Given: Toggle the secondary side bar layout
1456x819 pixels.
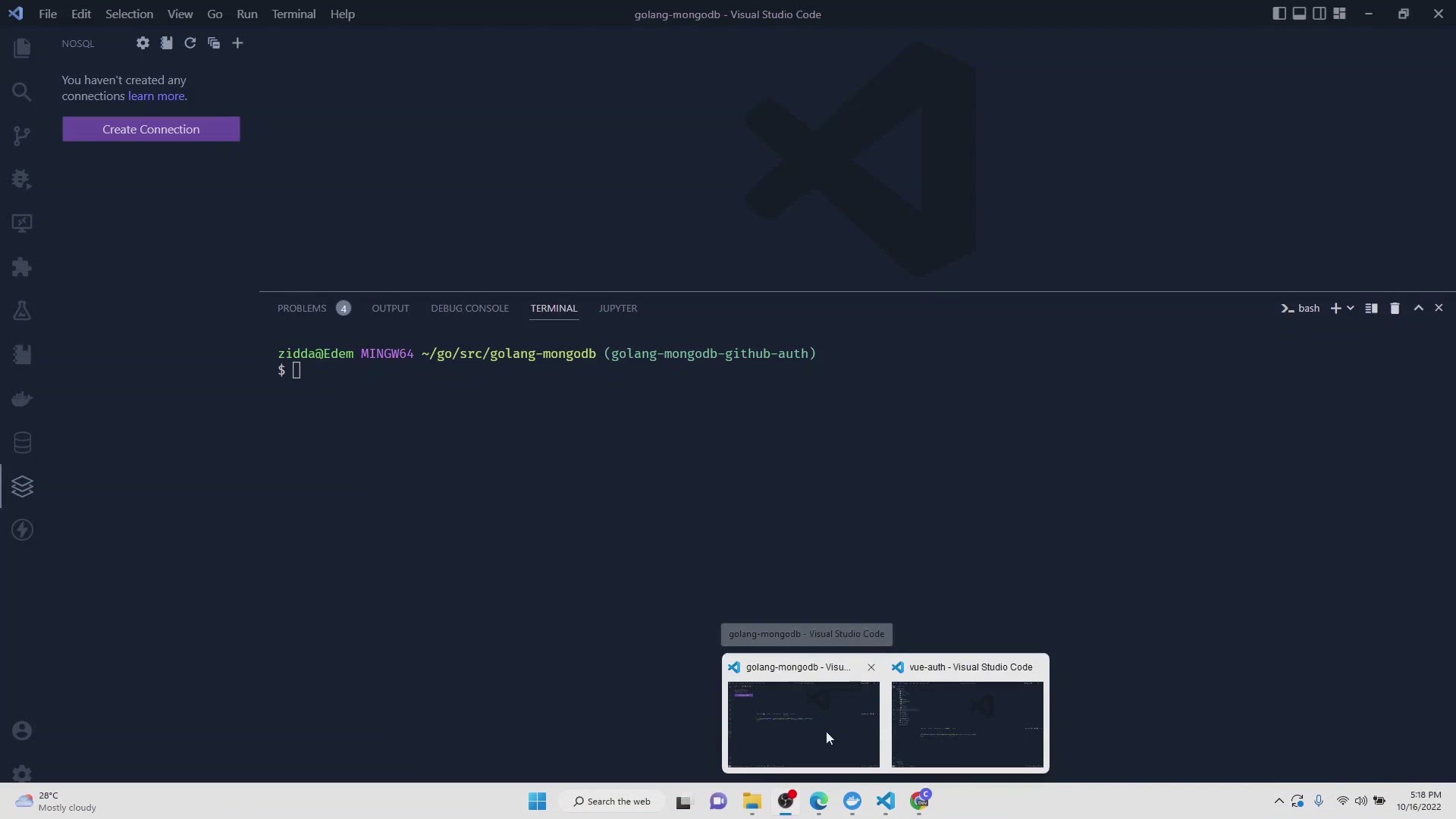Looking at the screenshot, I should click(1319, 14).
